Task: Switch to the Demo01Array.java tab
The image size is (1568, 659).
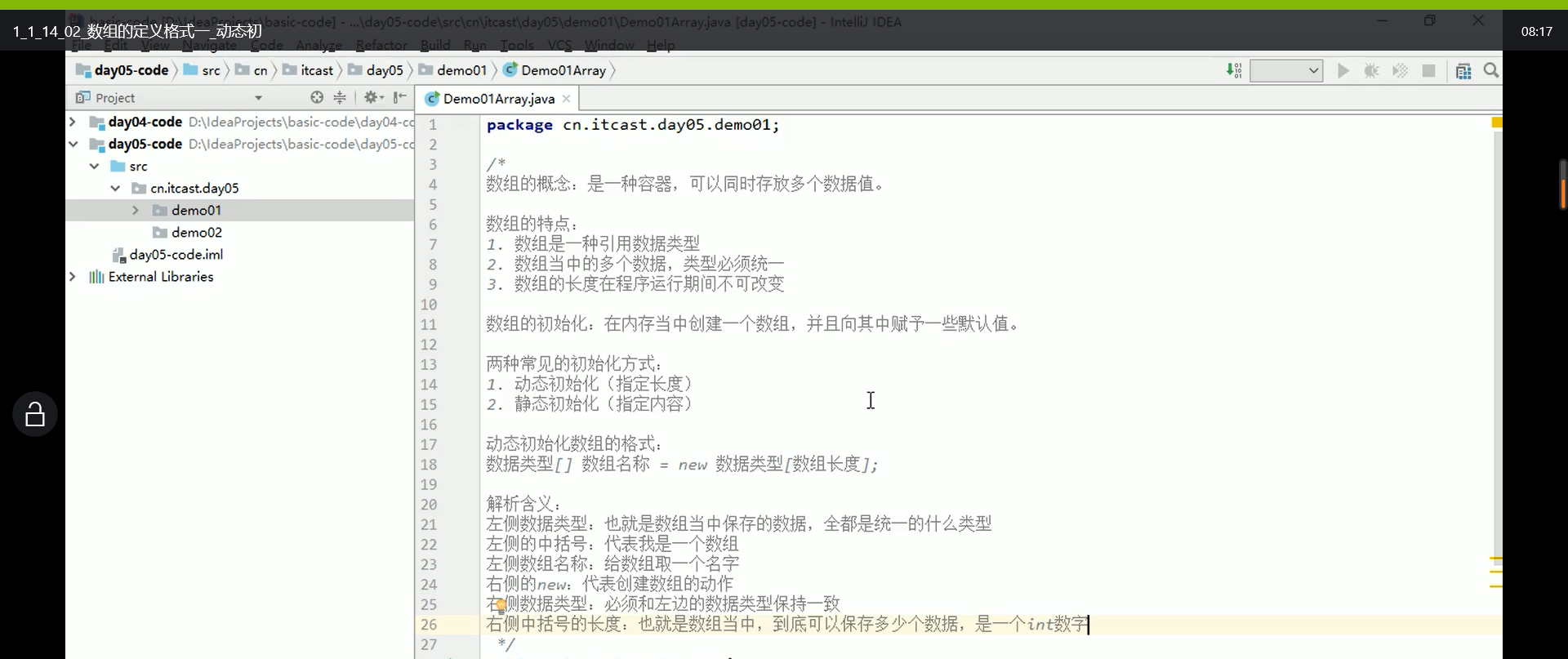Action: [x=498, y=98]
